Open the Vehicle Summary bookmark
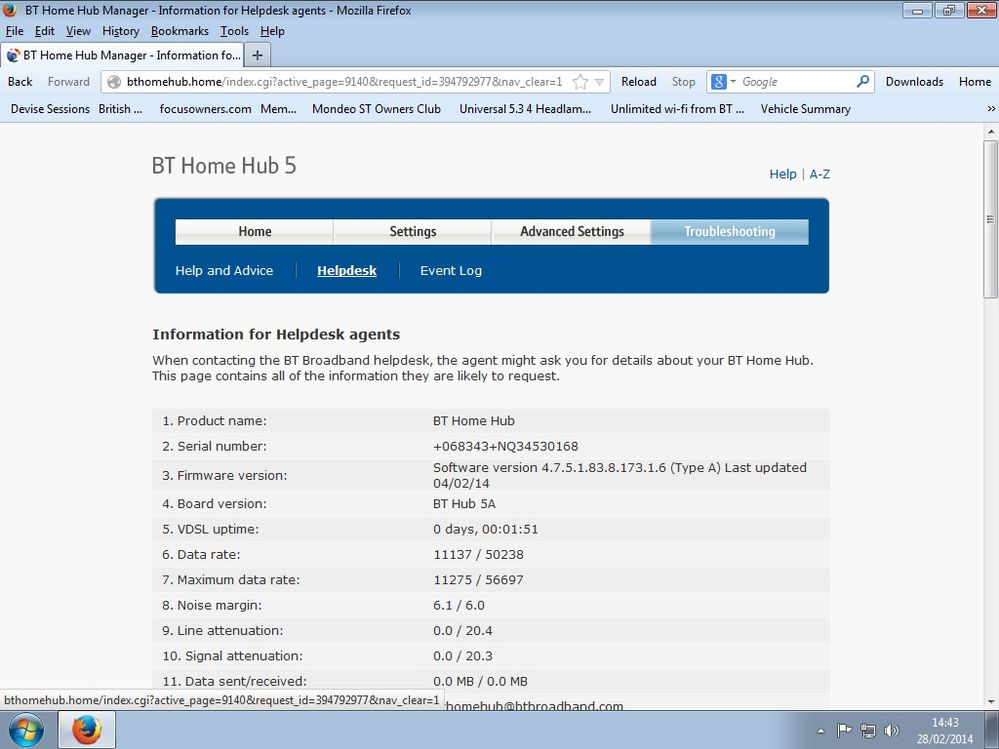The image size is (999, 749). (805, 109)
